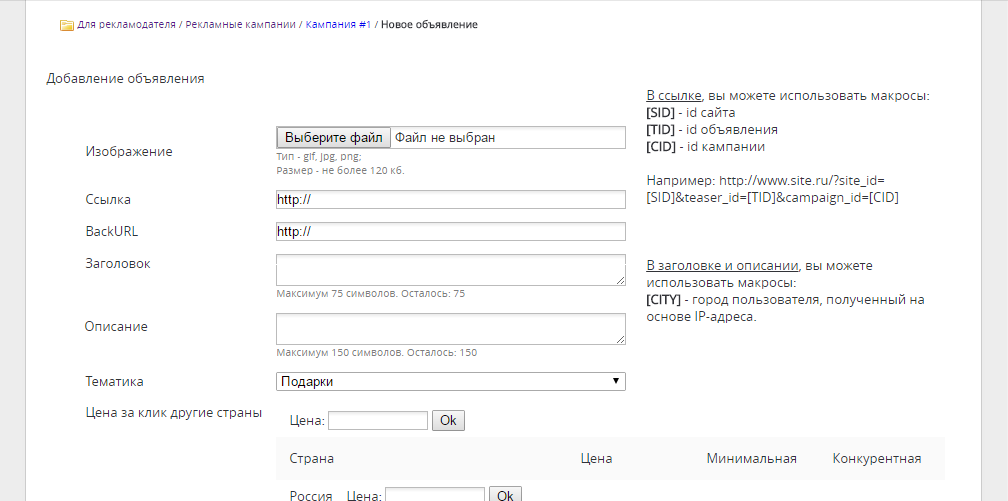Click into the BackURL input field

click(451, 232)
